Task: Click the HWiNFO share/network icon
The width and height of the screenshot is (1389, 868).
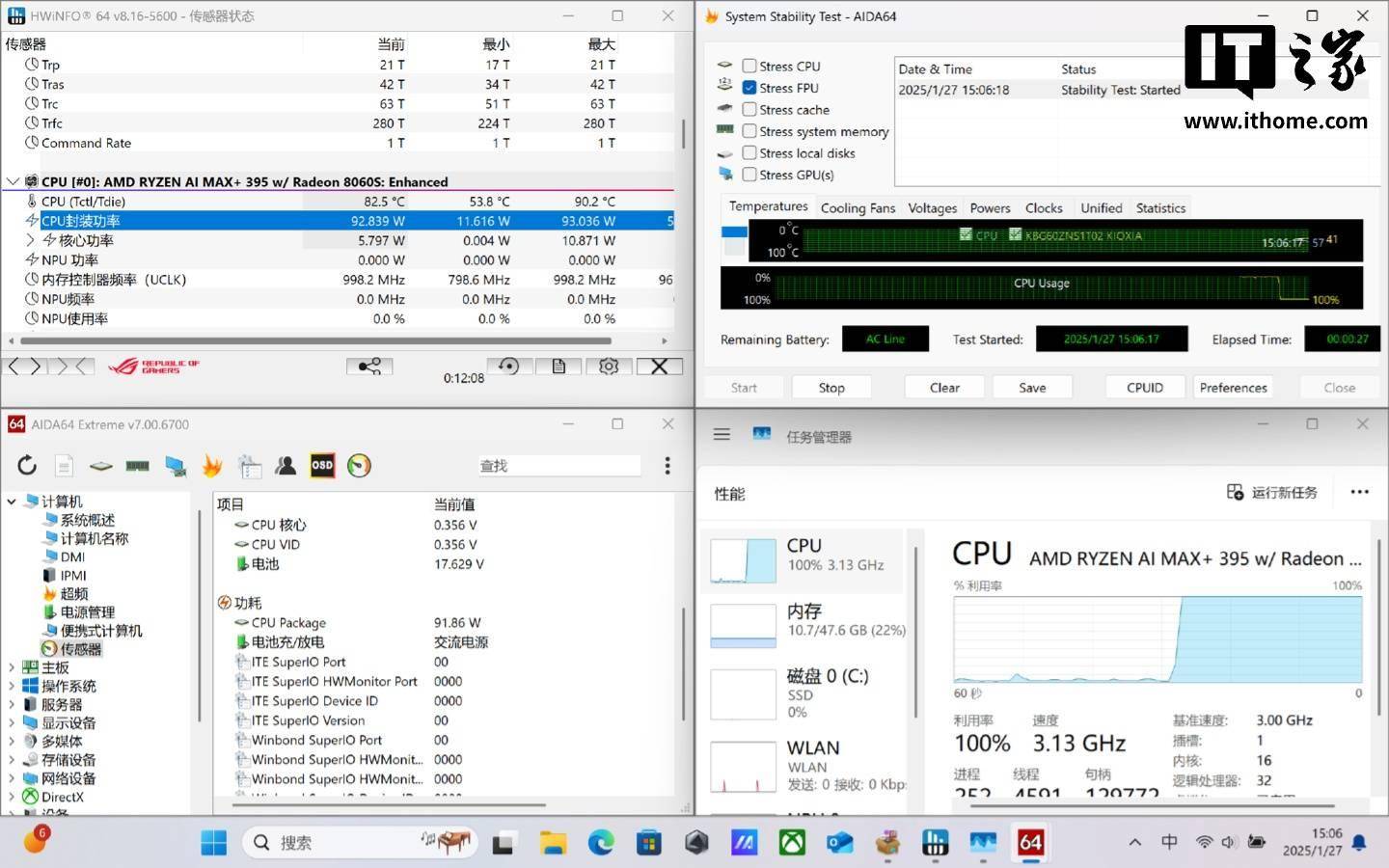Action: tap(369, 366)
